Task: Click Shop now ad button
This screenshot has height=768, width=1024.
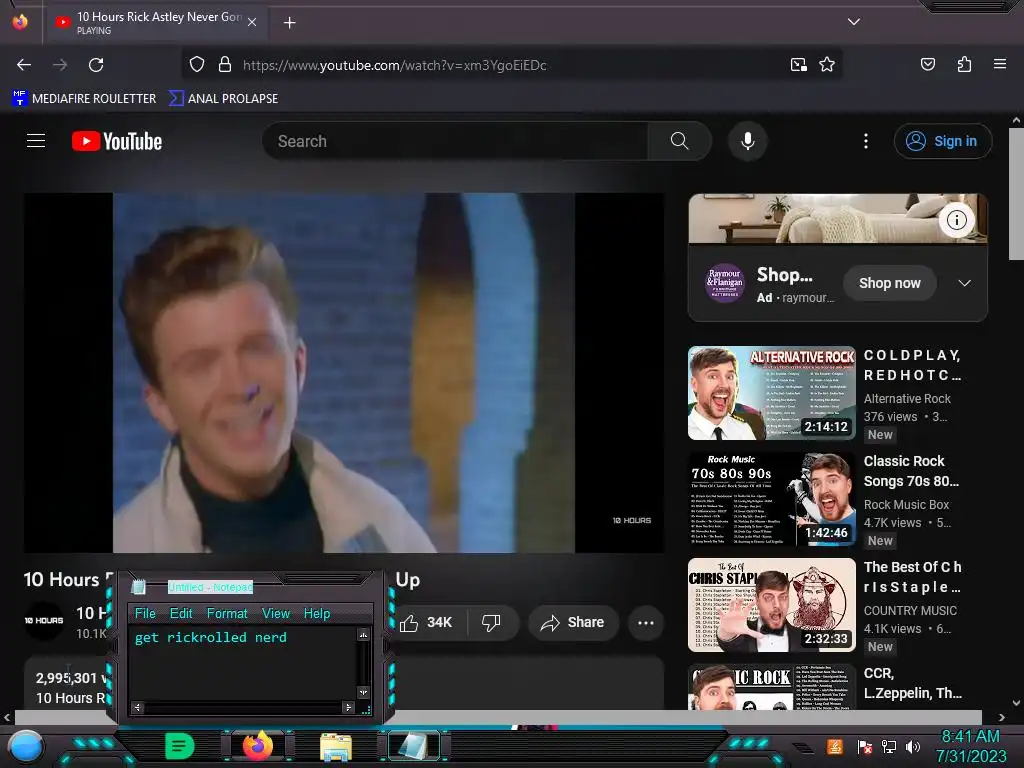Action: [x=889, y=283]
